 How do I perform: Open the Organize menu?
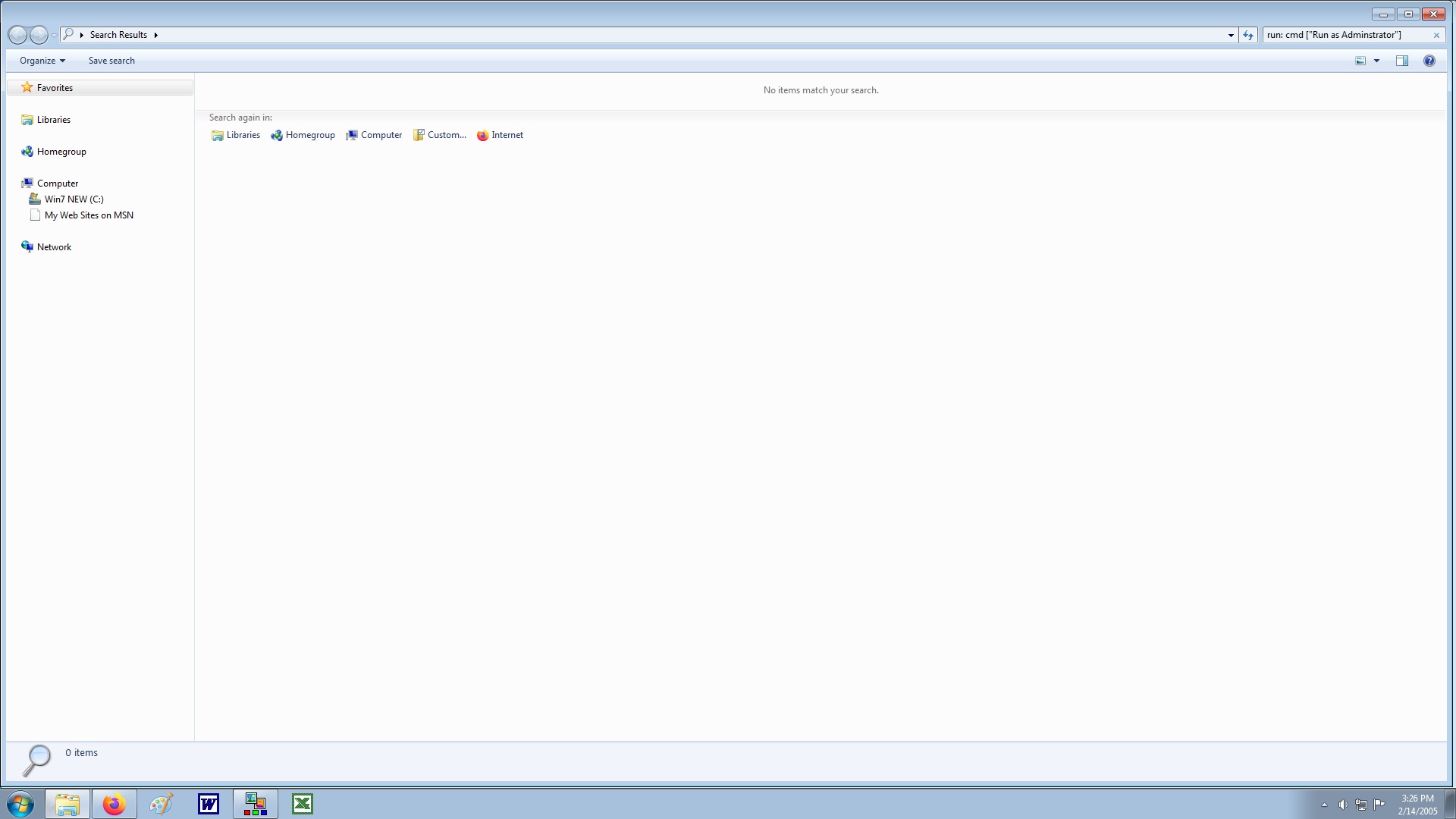click(x=42, y=61)
